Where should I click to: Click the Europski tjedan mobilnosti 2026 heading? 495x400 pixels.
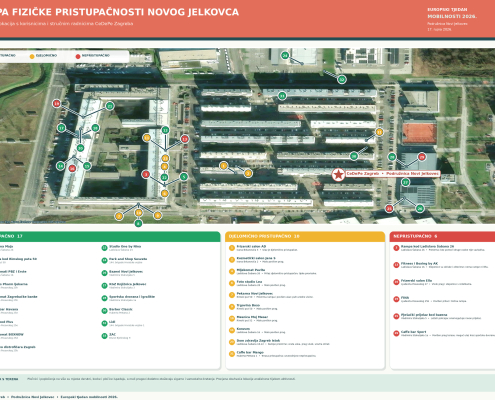tap(452, 13)
